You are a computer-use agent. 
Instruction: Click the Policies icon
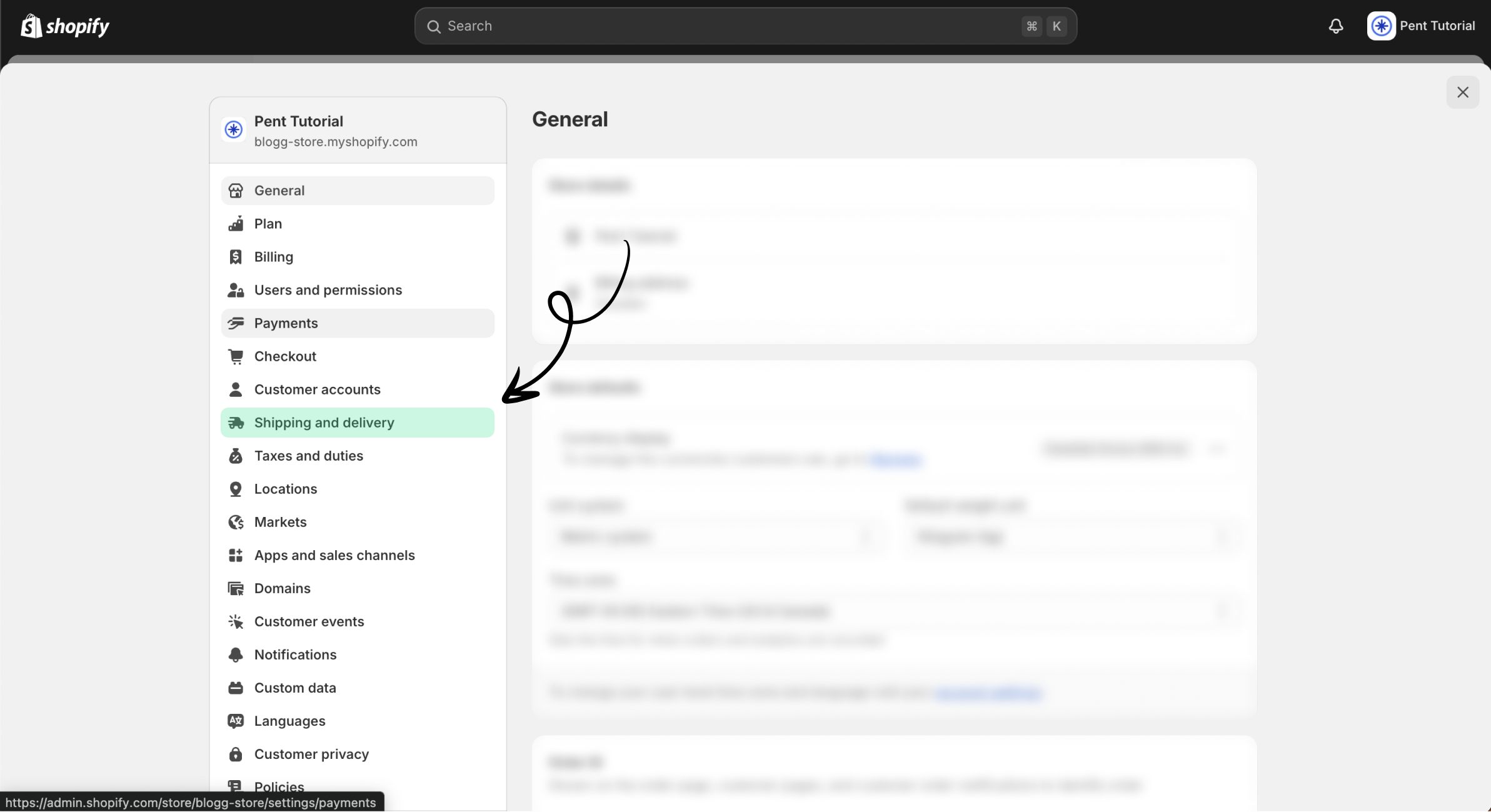236,786
